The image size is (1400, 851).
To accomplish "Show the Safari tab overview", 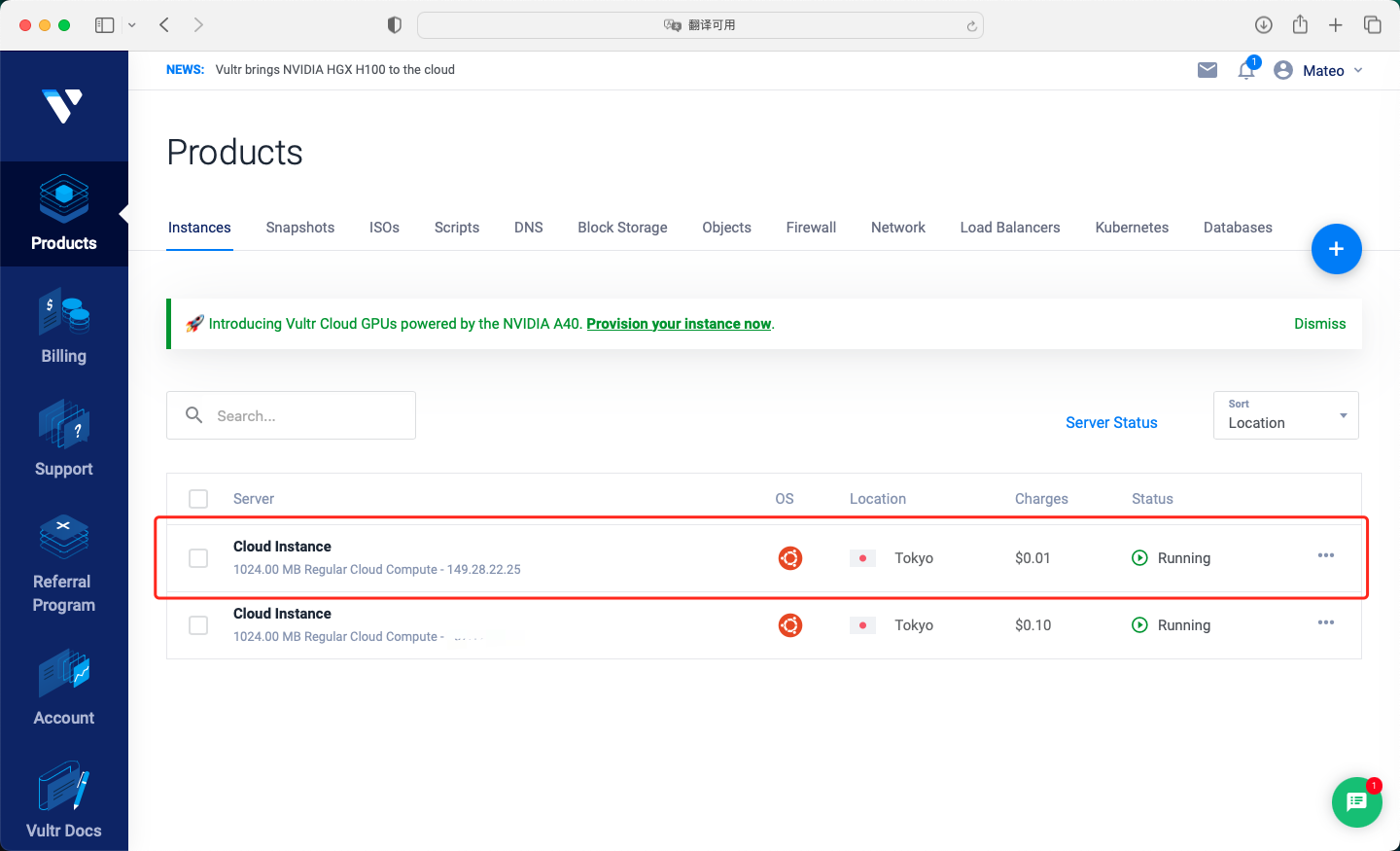I will click(1373, 25).
